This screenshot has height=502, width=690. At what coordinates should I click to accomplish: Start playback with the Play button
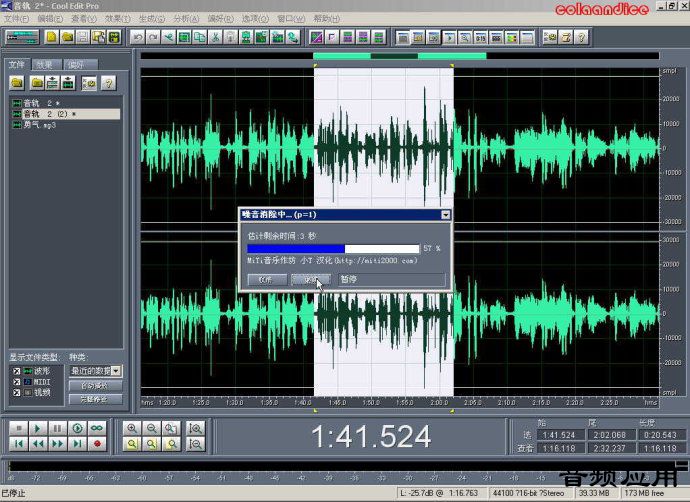coord(38,428)
